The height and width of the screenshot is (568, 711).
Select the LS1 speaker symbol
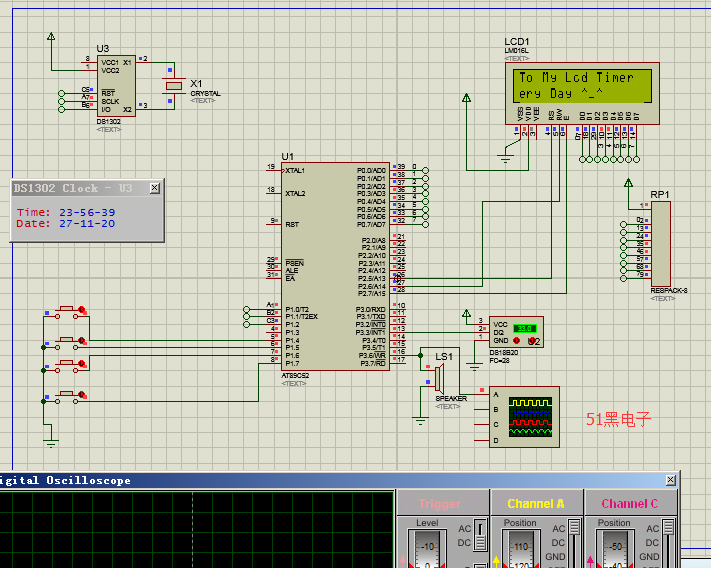[x=439, y=377]
